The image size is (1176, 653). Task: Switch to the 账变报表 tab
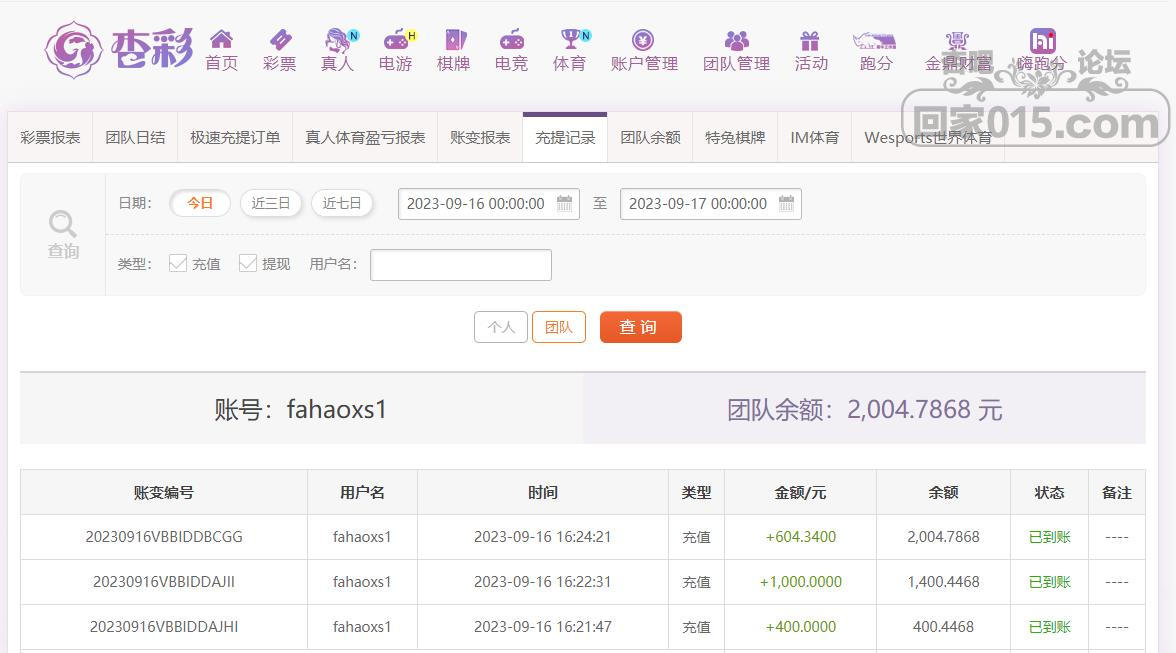[480, 138]
